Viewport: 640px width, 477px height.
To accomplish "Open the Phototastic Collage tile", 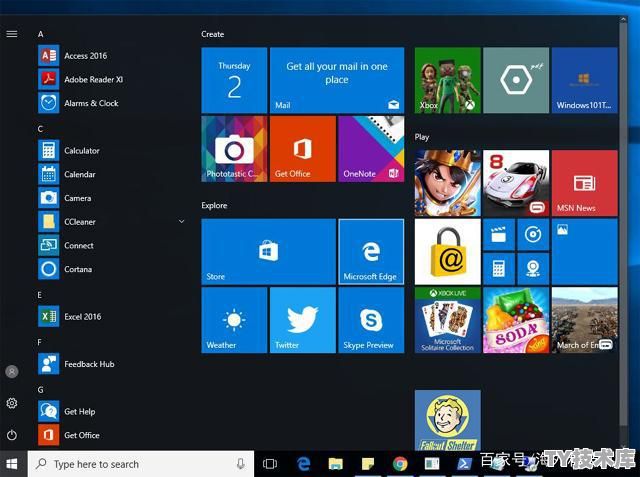I will tap(234, 149).
